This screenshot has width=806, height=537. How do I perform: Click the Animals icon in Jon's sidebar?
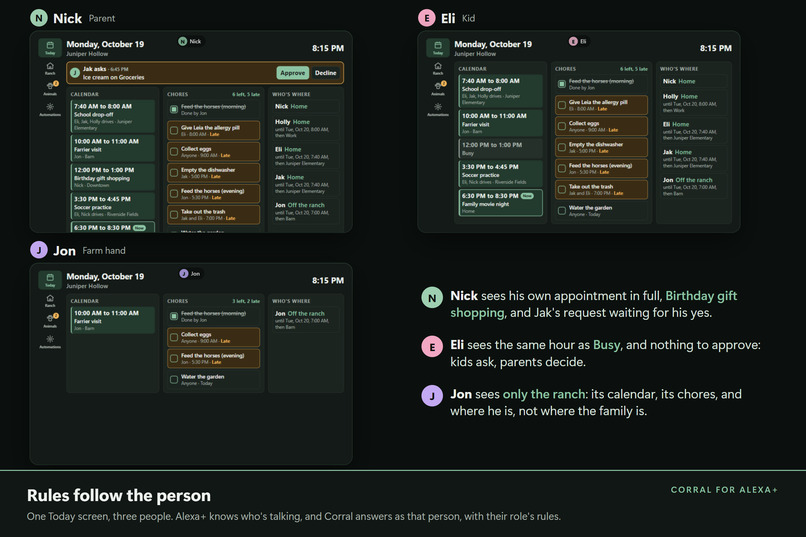tap(50, 321)
